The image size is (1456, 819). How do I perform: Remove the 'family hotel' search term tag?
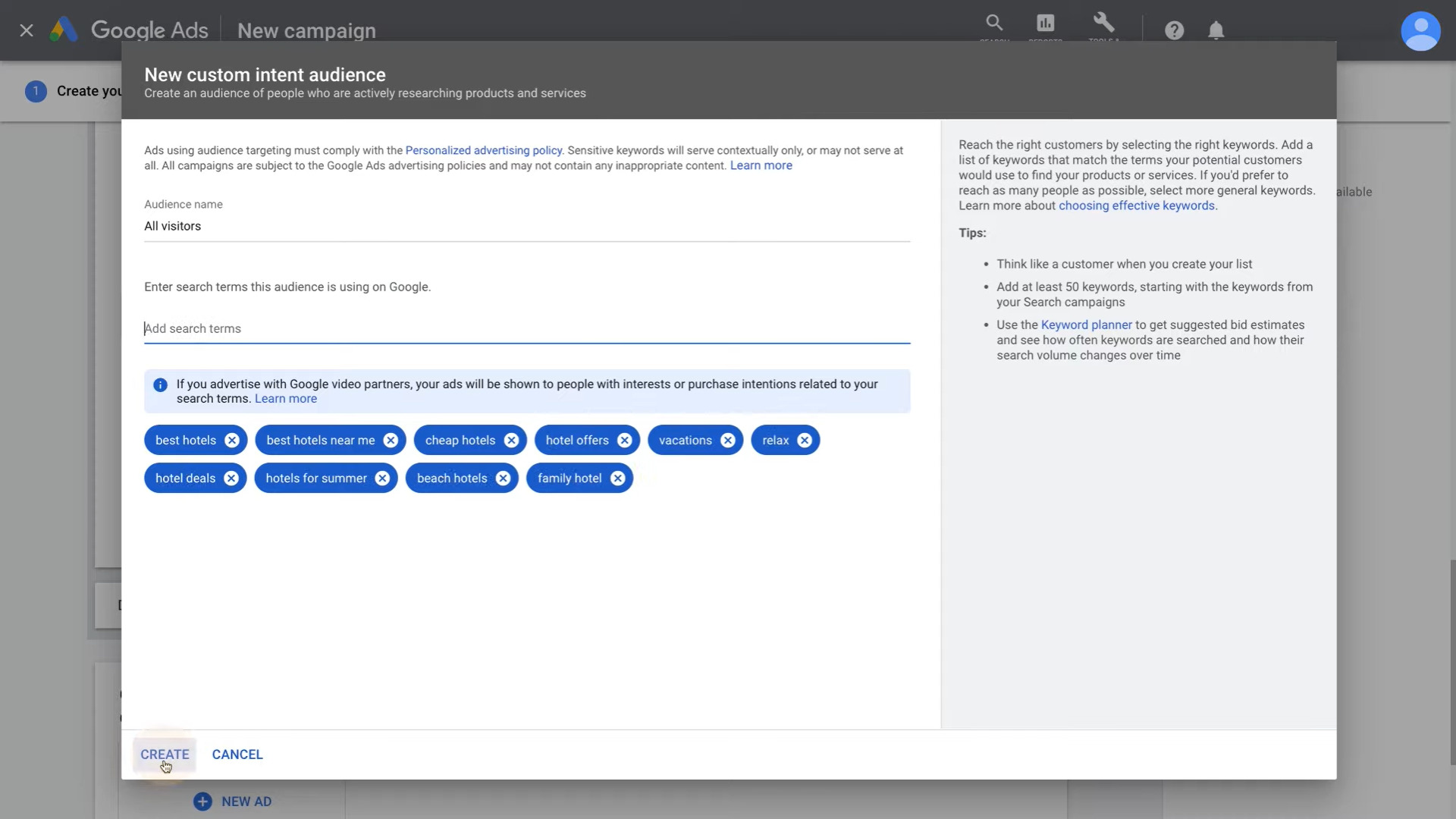click(618, 478)
